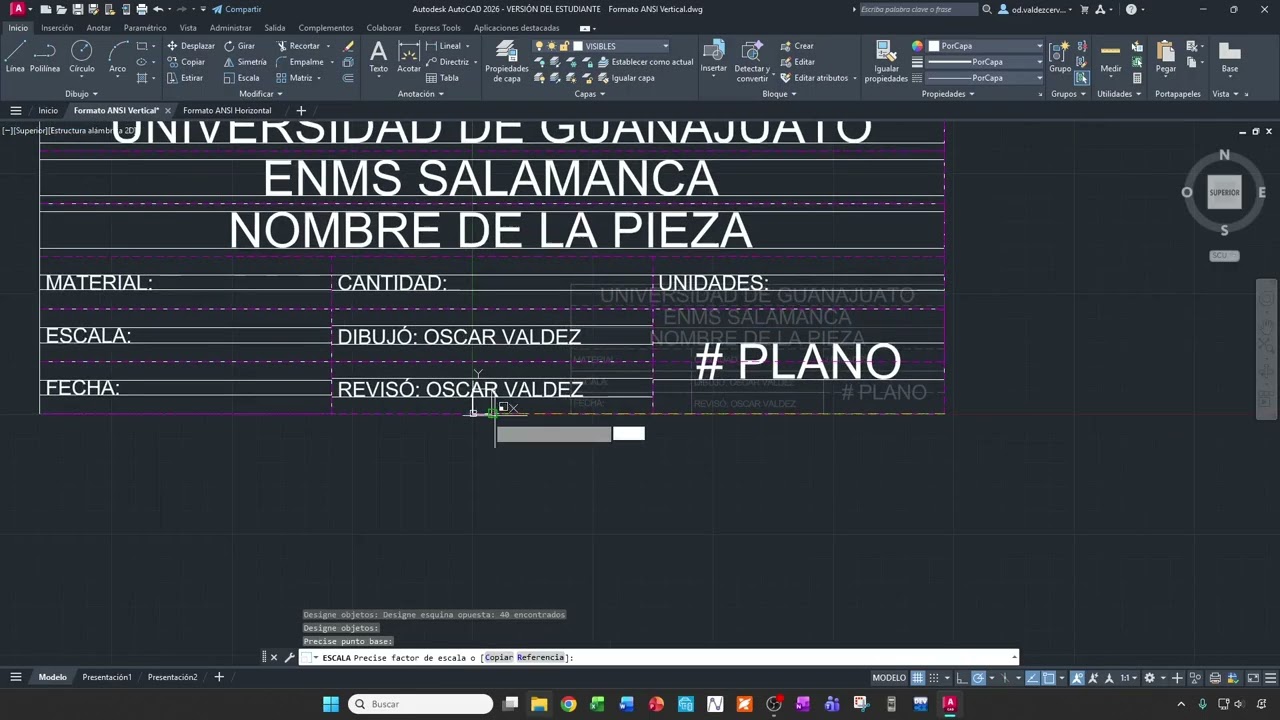Open the Matriz (array) tool
Screen dimensions: 1280x720
tap(294, 78)
